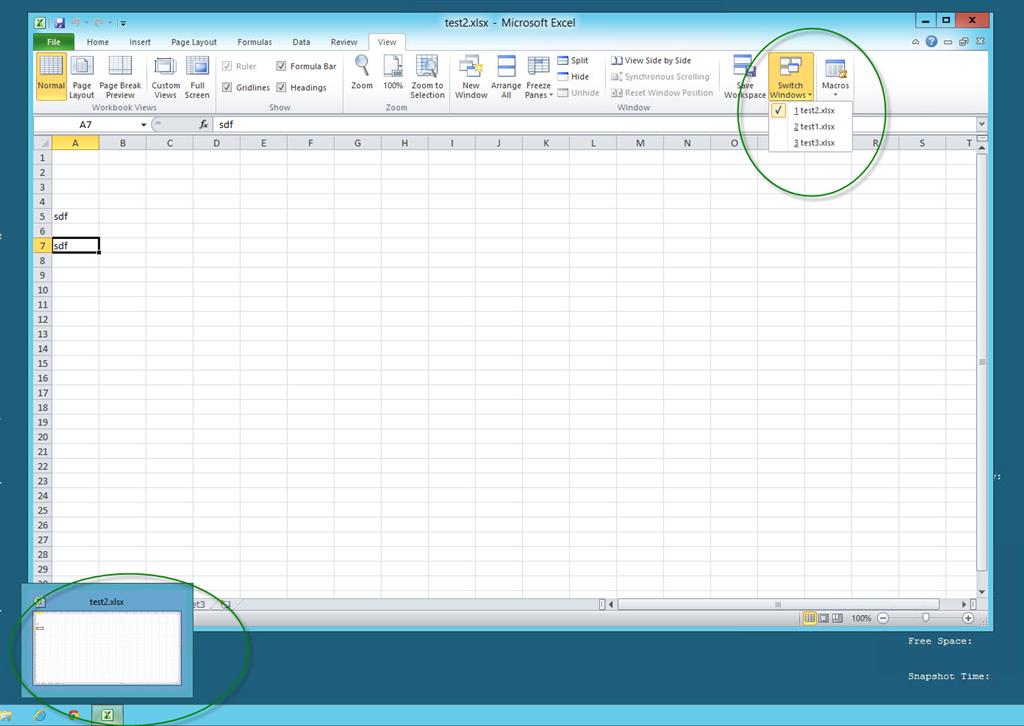Select cell A5 containing sdf
This screenshot has height=726, width=1024.
[x=76, y=216]
